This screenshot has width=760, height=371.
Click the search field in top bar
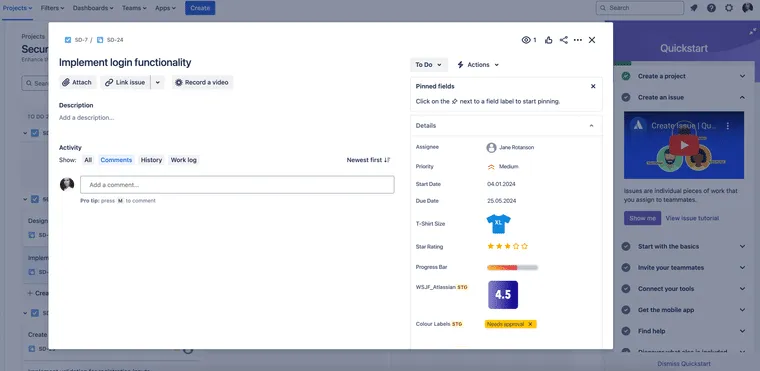pyautogui.click(x=640, y=8)
